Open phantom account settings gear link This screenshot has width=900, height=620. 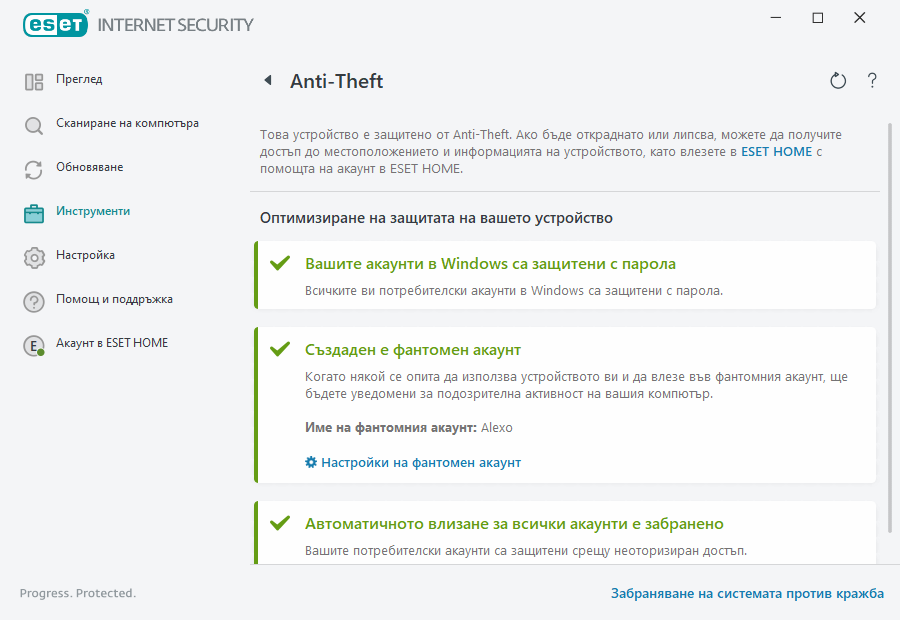(x=412, y=462)
